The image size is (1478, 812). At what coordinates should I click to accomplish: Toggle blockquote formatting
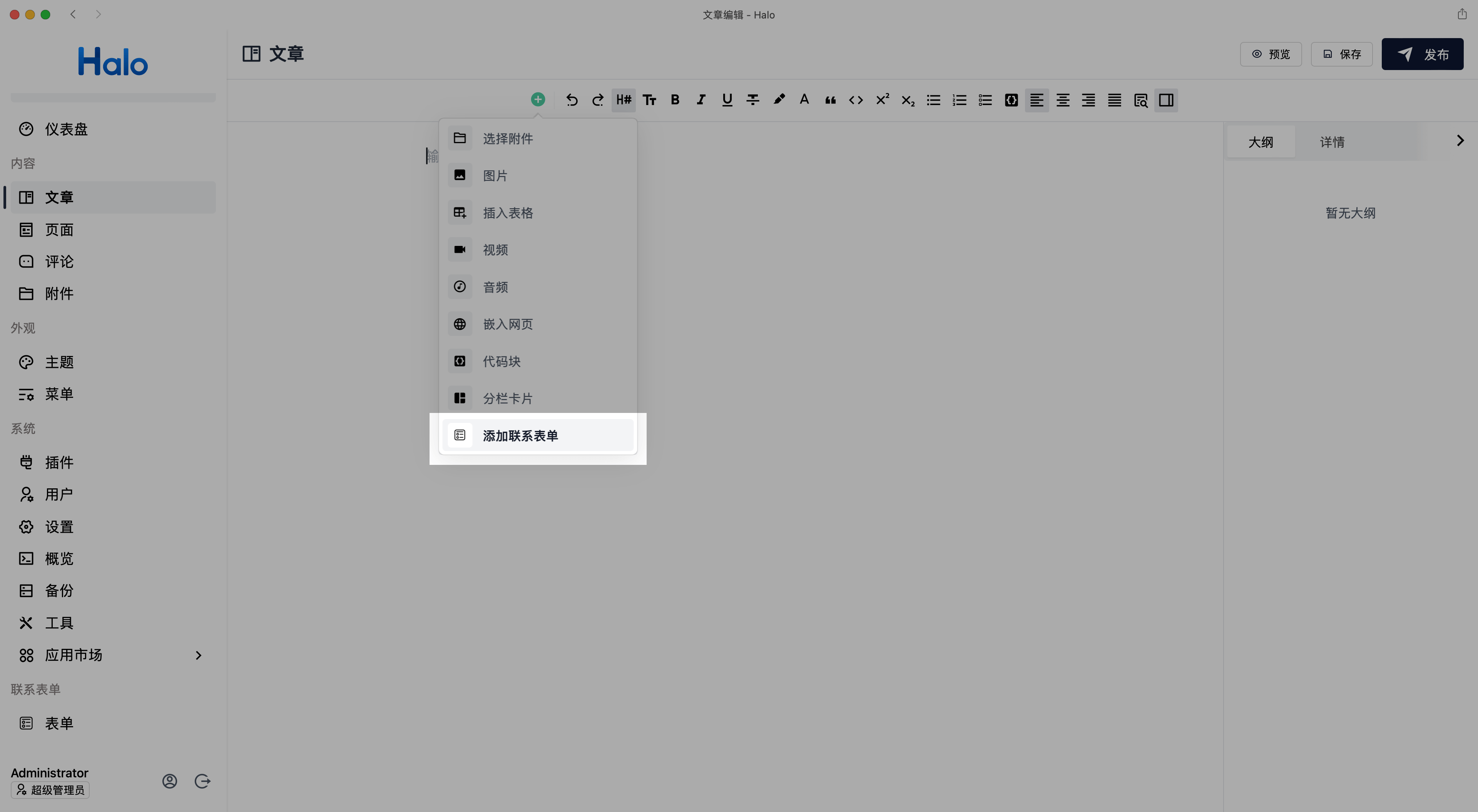[830, 100]
